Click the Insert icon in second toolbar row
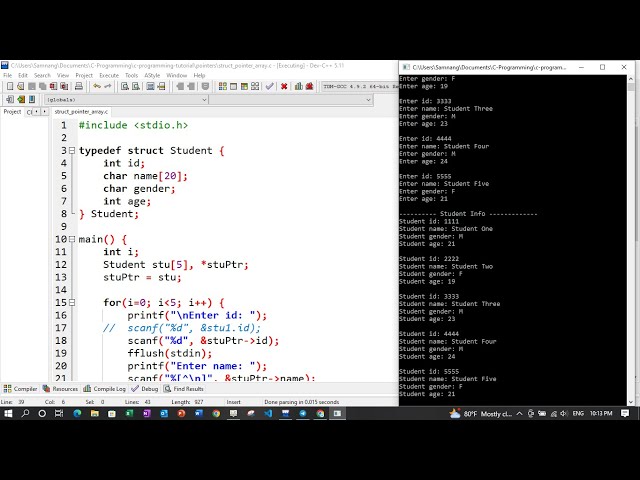The height and width of the screenshot is (480, 640). click(x=10, y=100)
